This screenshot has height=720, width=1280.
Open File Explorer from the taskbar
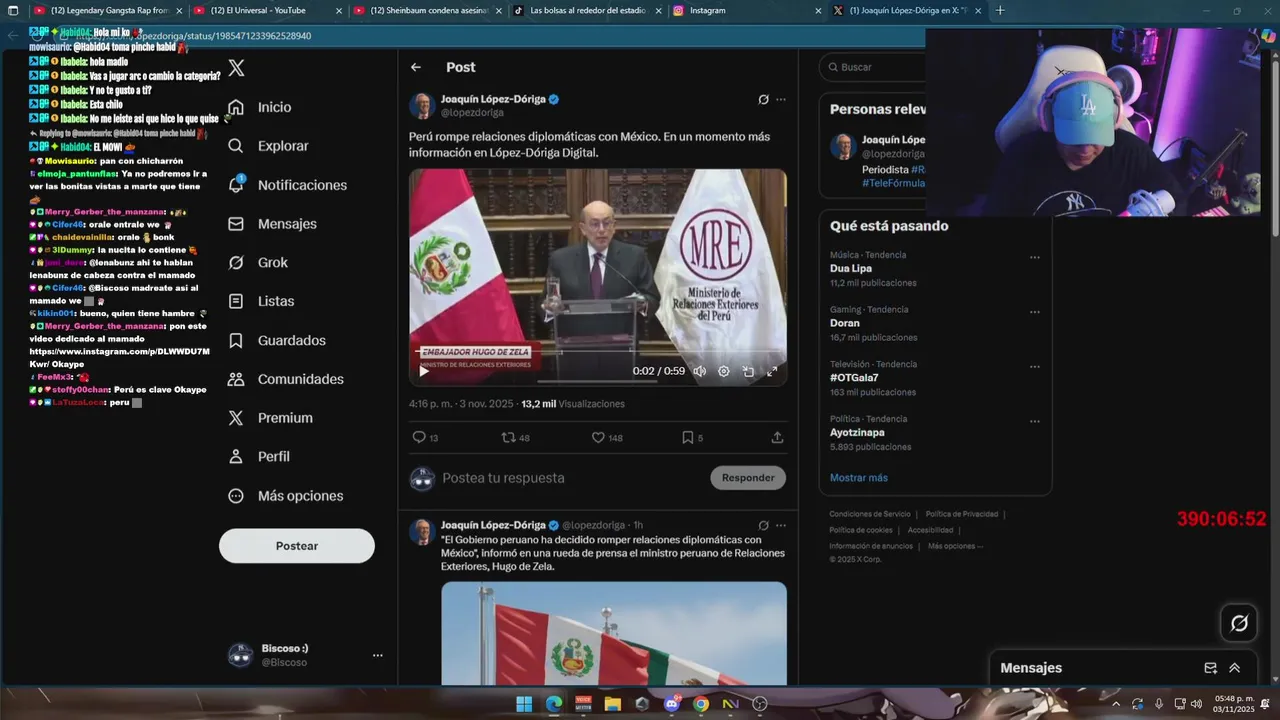coord(613,704)
